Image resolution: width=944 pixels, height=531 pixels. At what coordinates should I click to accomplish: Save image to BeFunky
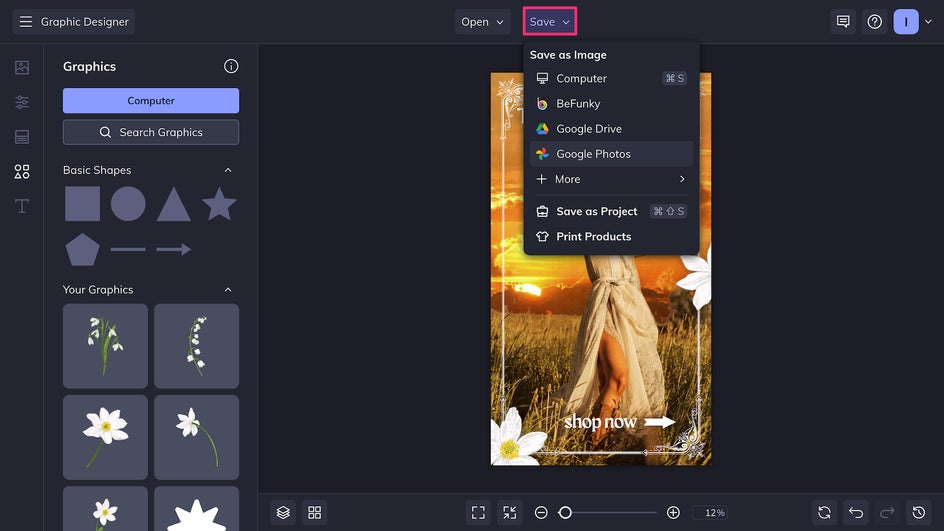coord(611,104)
